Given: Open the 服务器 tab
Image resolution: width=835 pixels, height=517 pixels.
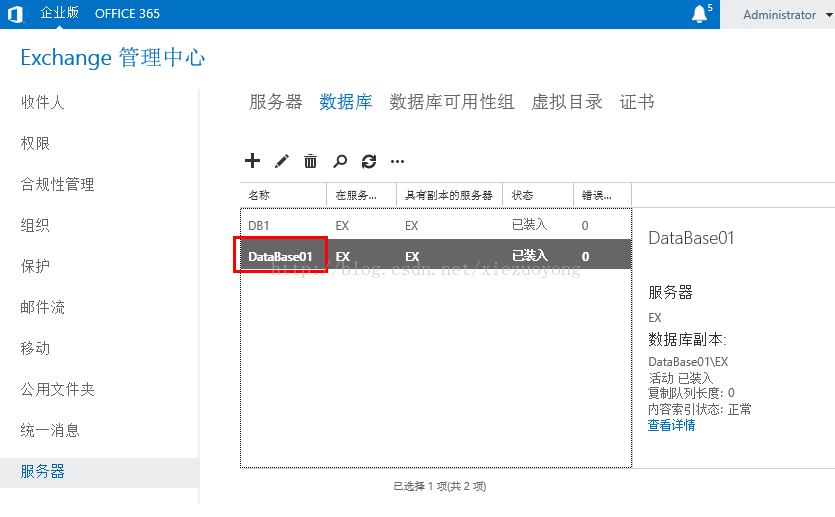Looking at the screenshot, I should click(276, 102).
